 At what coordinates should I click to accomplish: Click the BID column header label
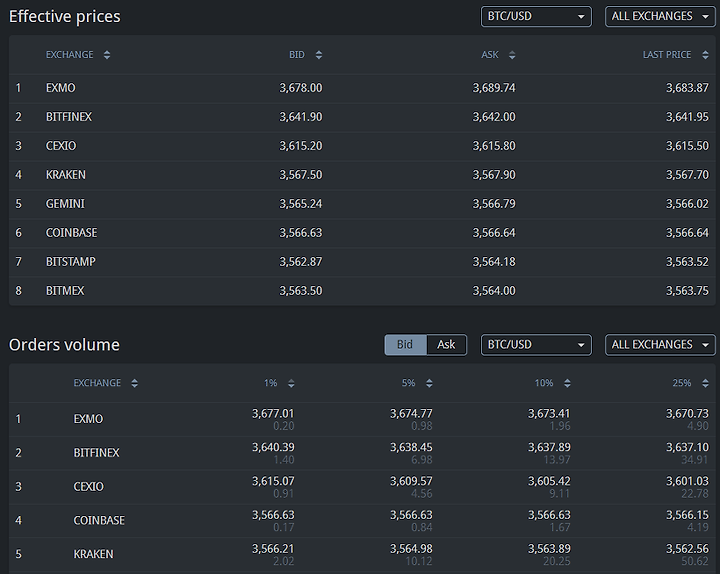[x=297, y=55]
